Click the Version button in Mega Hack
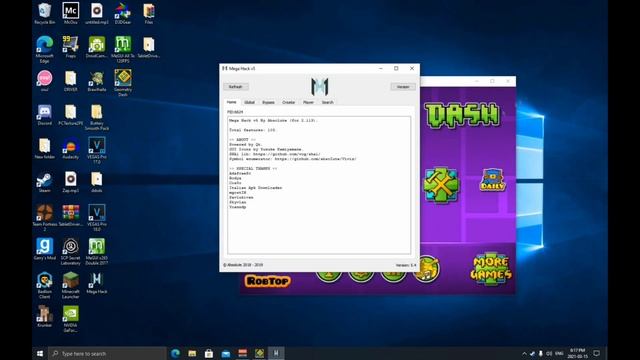This screenshot has width=640, height=360. tap(403, 87)
